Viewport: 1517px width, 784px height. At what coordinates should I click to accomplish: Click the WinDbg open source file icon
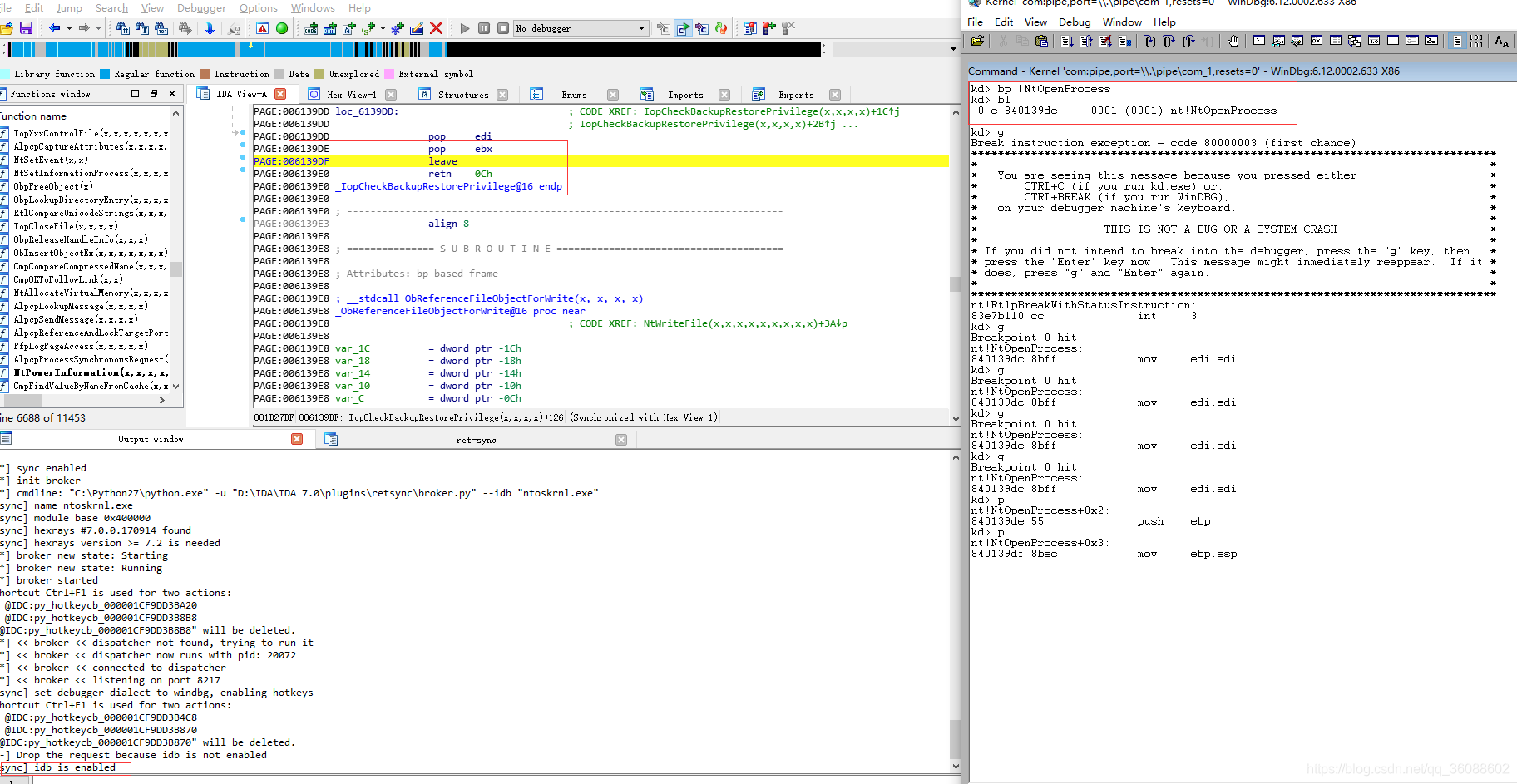click(977, 41)
